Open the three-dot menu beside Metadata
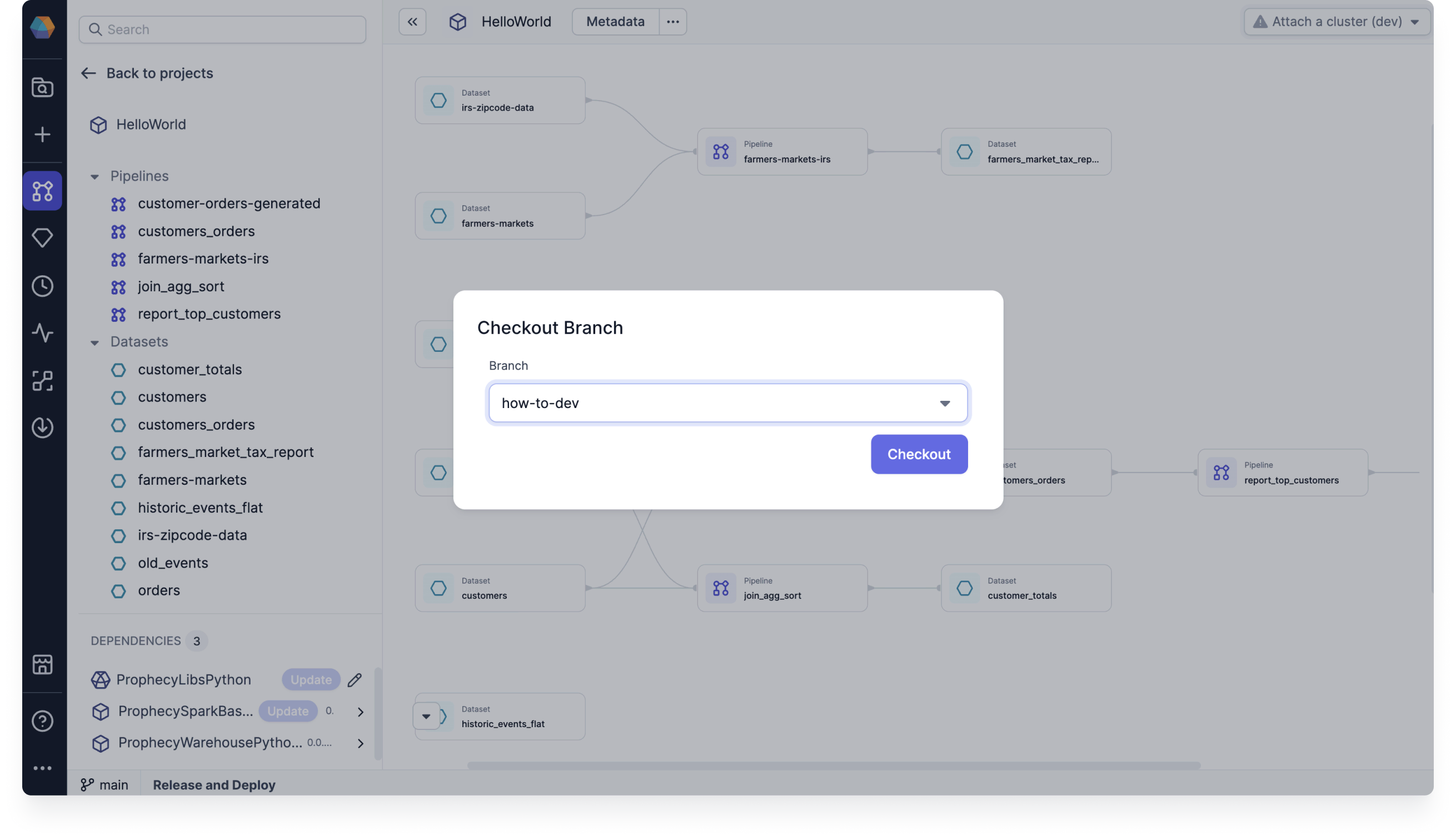The height and width of the screenshot is (840, 1456). click(672, 21)
